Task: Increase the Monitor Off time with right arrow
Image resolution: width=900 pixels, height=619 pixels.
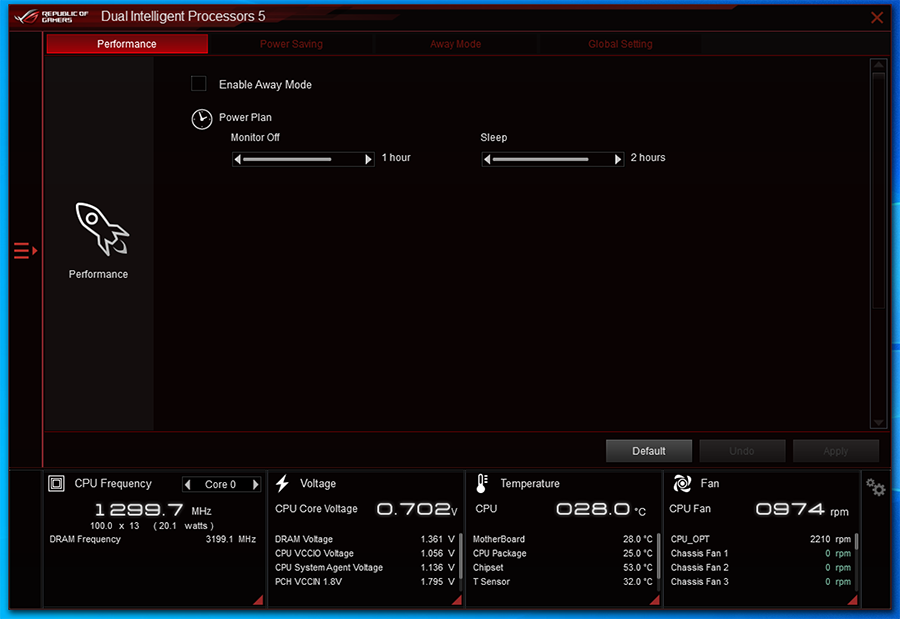Action: [368, 159]
